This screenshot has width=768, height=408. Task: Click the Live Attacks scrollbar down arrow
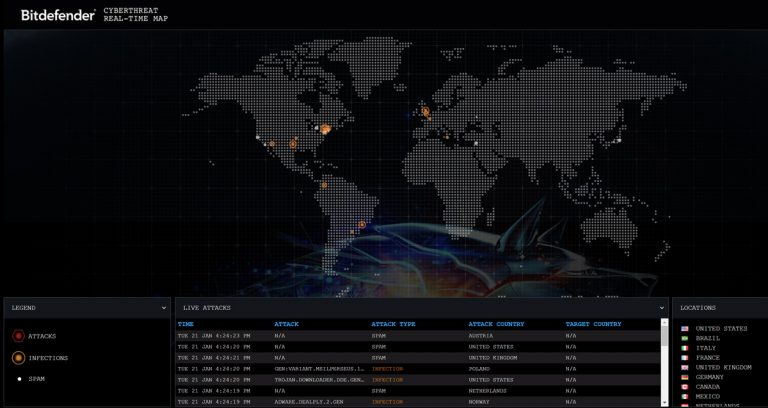coord(664,403)
